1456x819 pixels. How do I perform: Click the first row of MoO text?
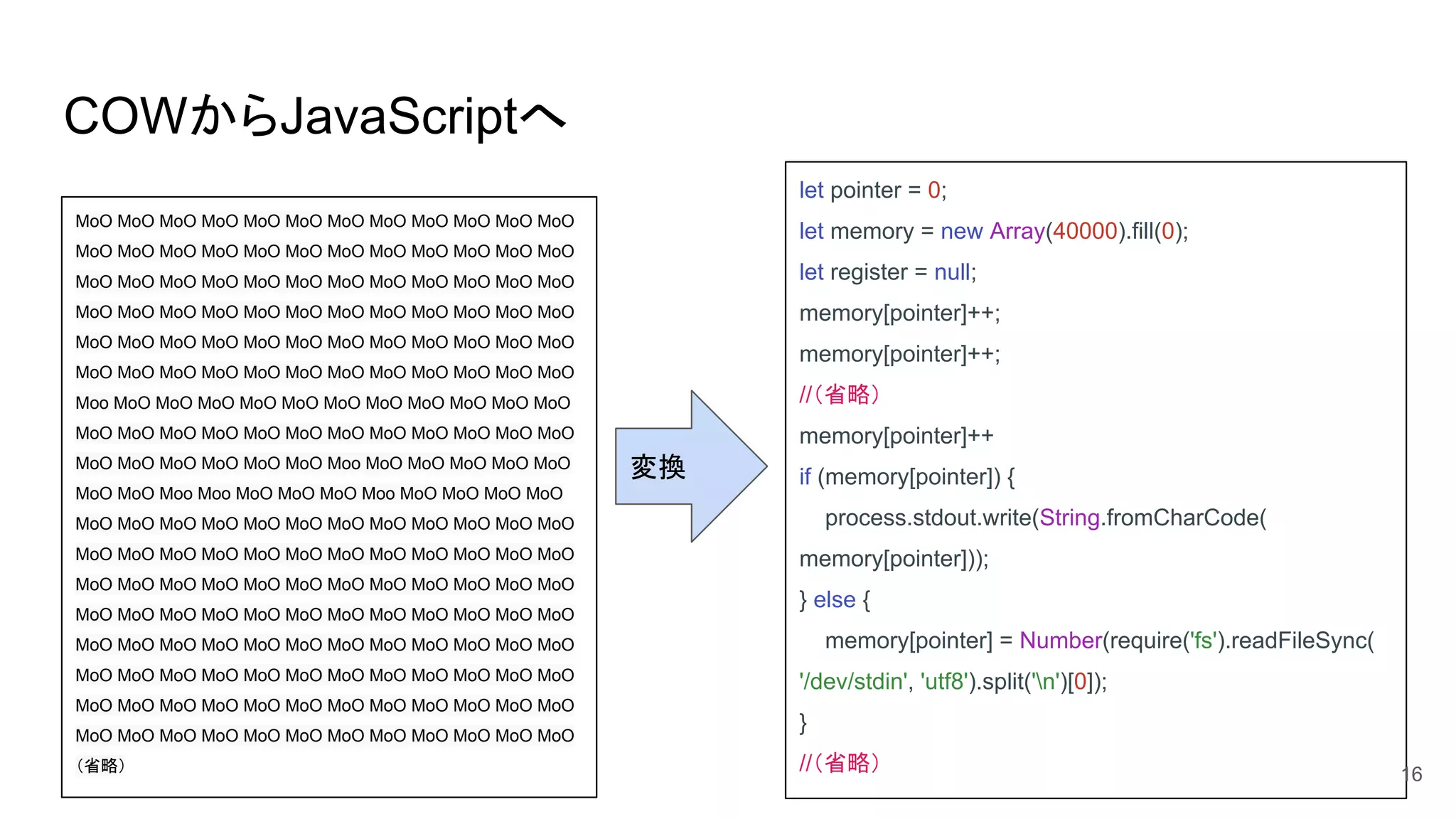tap(324, 221)
